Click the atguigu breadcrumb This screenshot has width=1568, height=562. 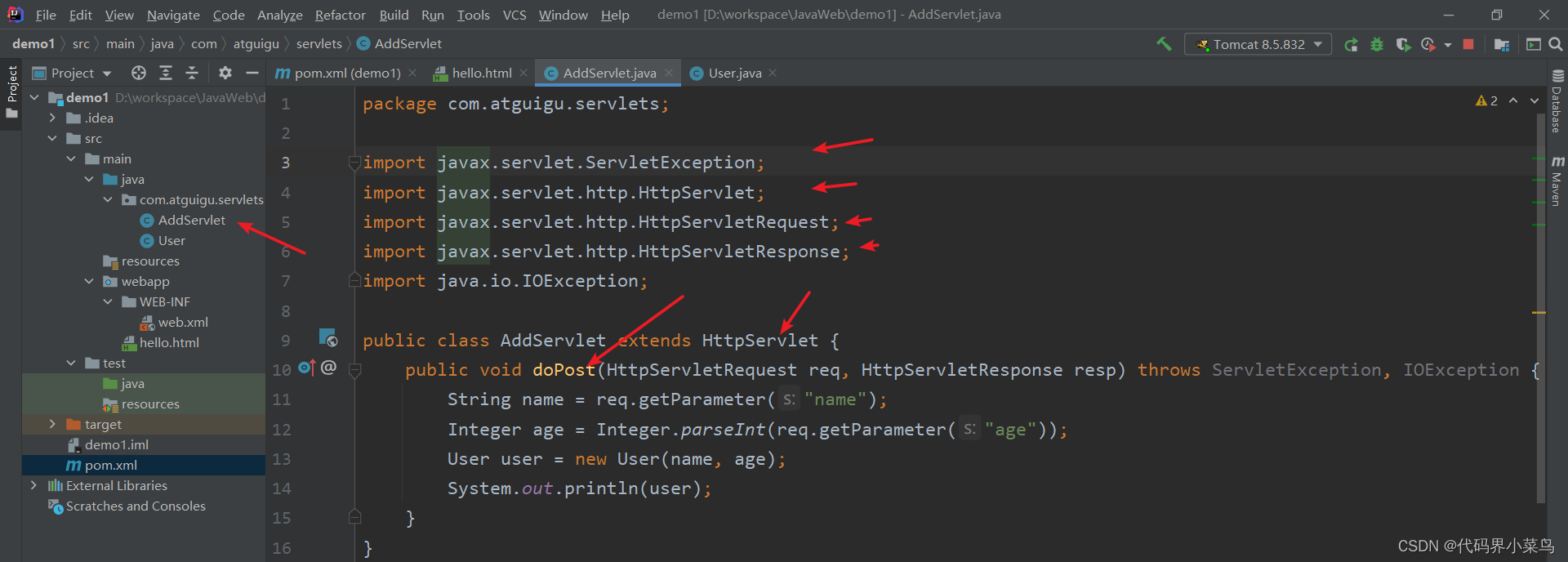(x=256, y=44)
